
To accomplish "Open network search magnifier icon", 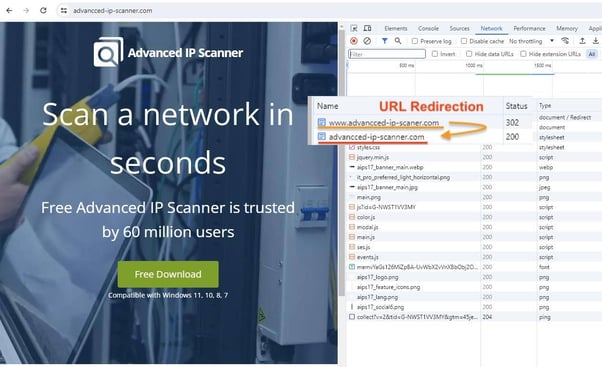I will click(x=398, y=41).
